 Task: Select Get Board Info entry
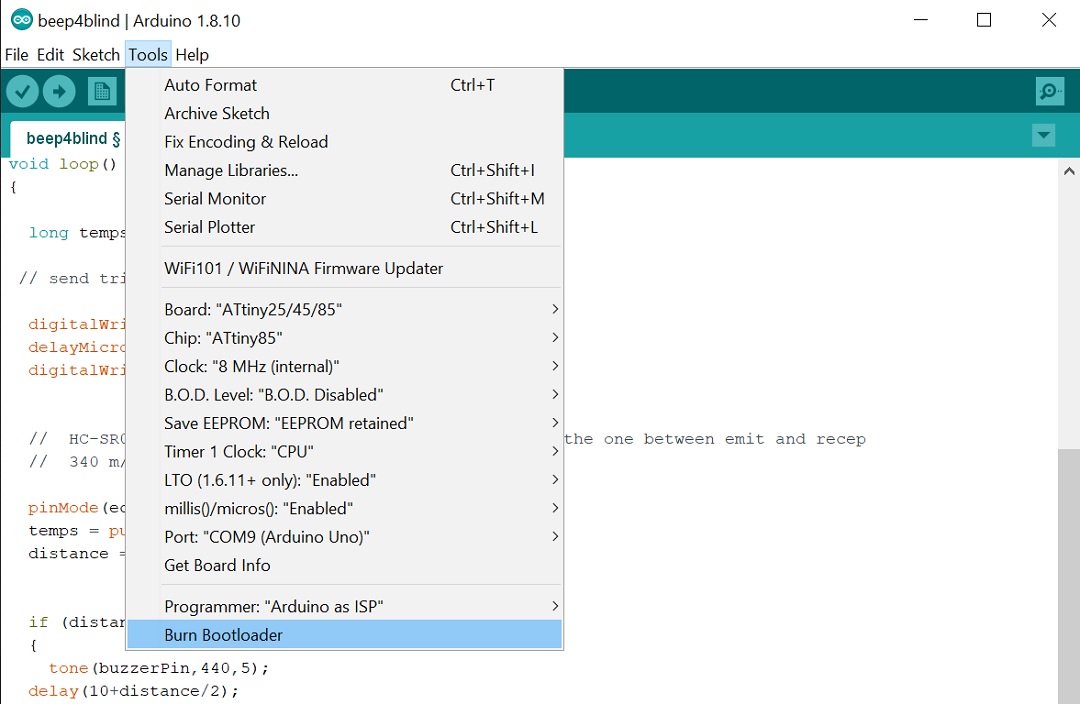[344, 565]
